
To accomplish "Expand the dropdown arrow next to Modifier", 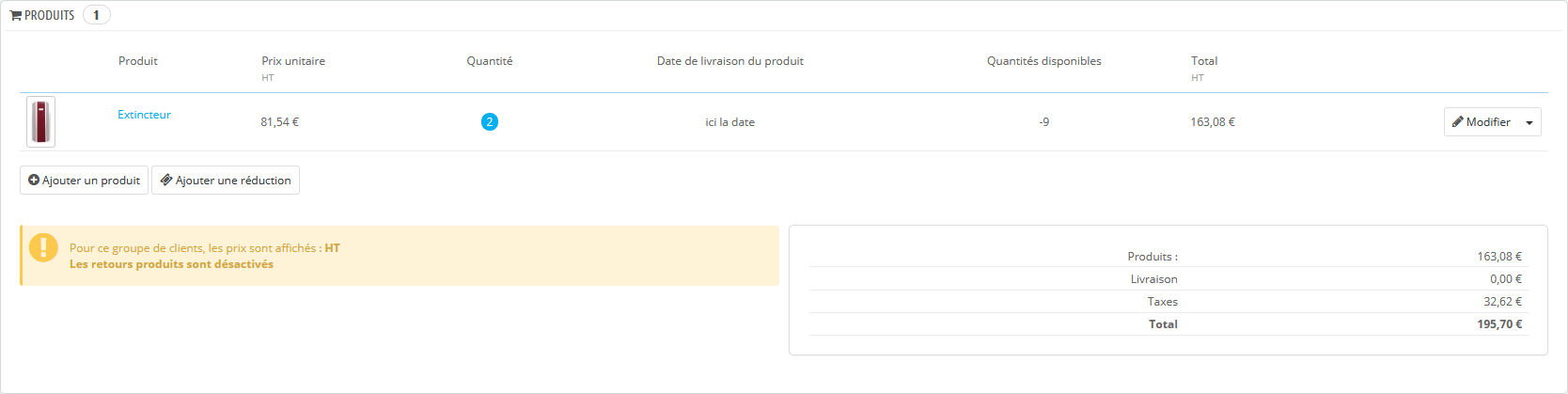I will click(x=1529, y=123).
